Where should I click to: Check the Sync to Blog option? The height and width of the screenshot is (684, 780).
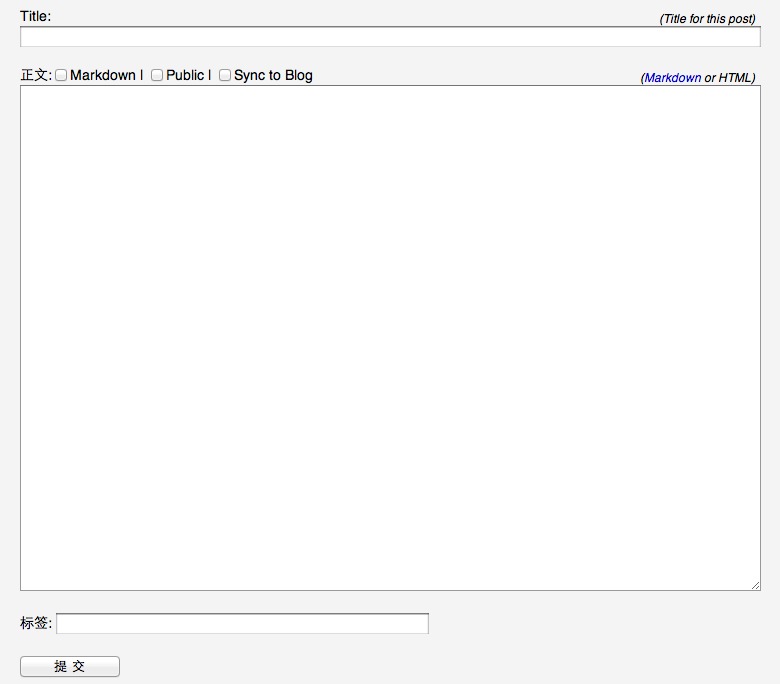point(225,75)
